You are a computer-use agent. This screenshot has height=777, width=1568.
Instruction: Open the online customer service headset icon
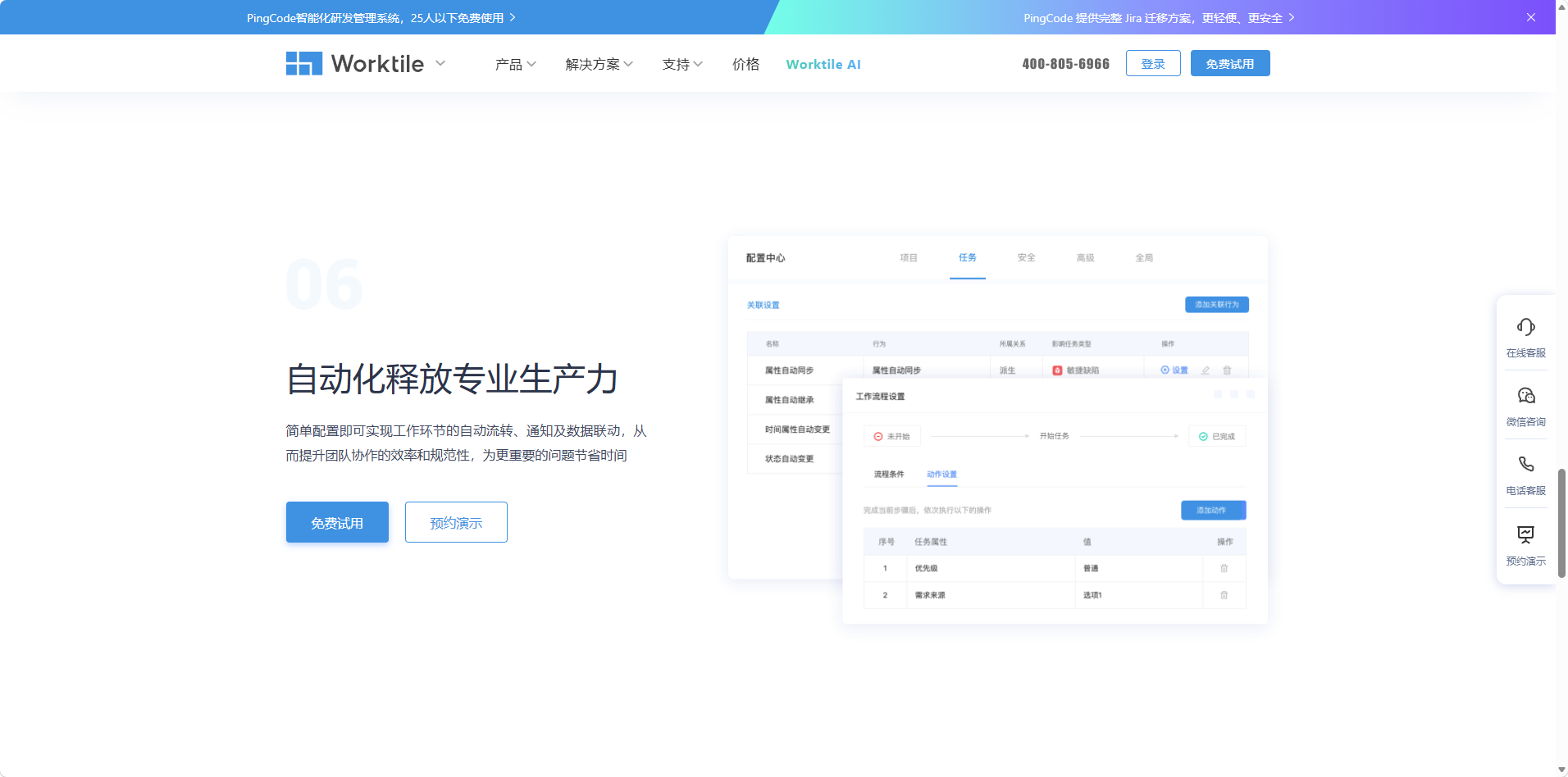pos(1525,327)
